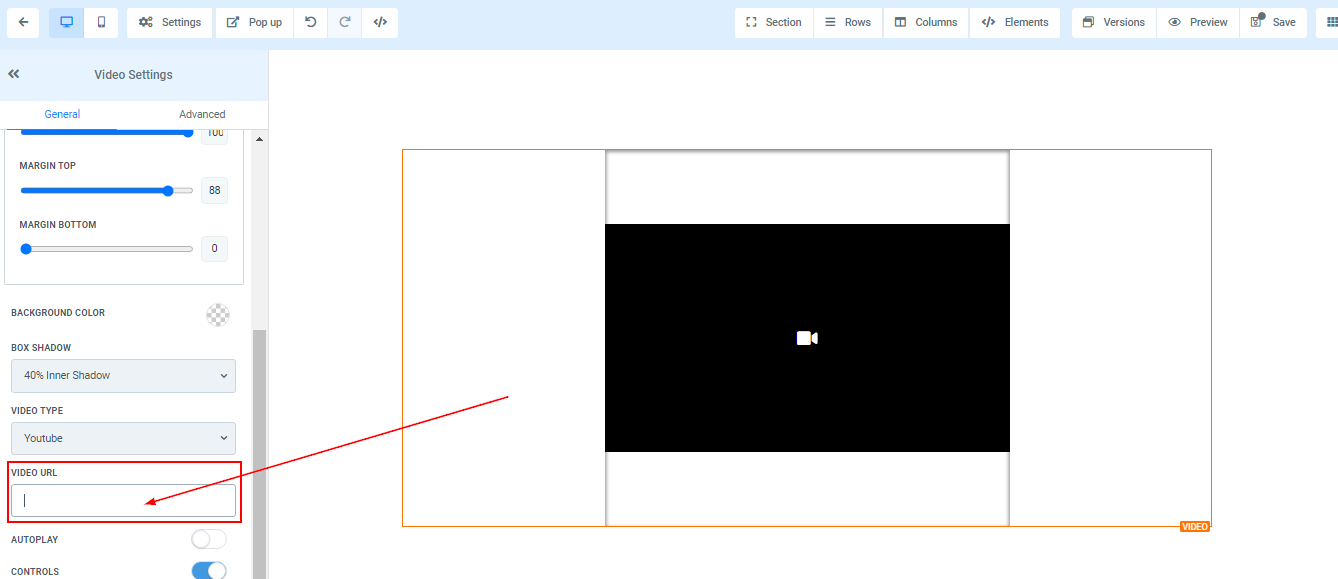Click the Video URL input field
This screenshot has height=579, width=1338.
click(123, 501)
